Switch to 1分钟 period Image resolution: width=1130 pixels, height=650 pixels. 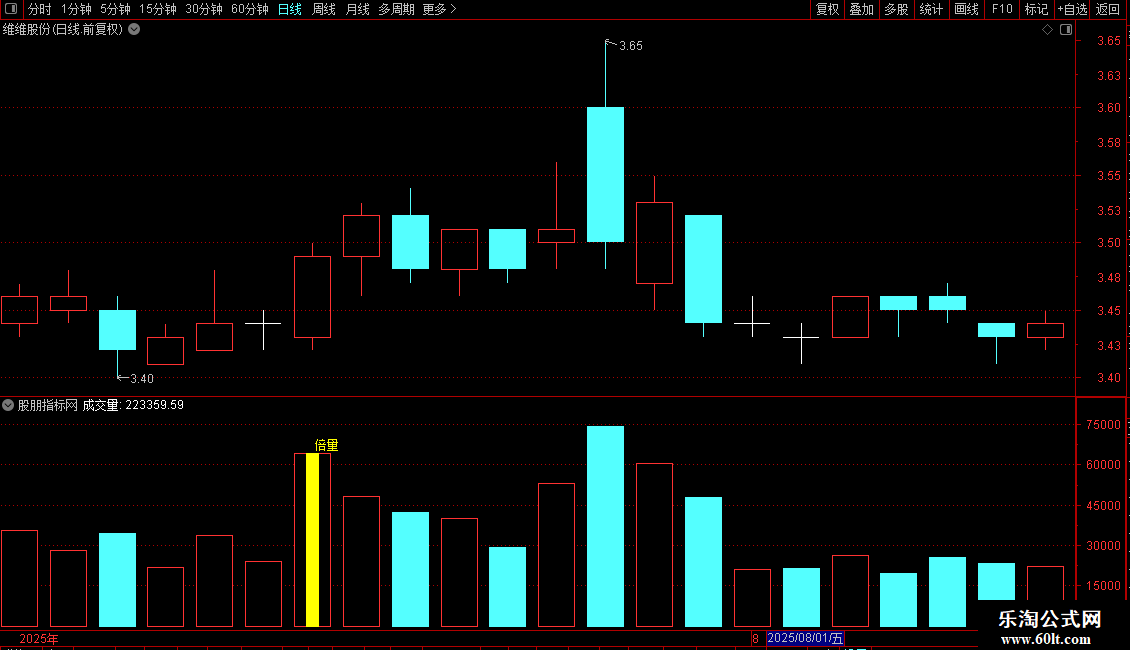coord(76,9)
